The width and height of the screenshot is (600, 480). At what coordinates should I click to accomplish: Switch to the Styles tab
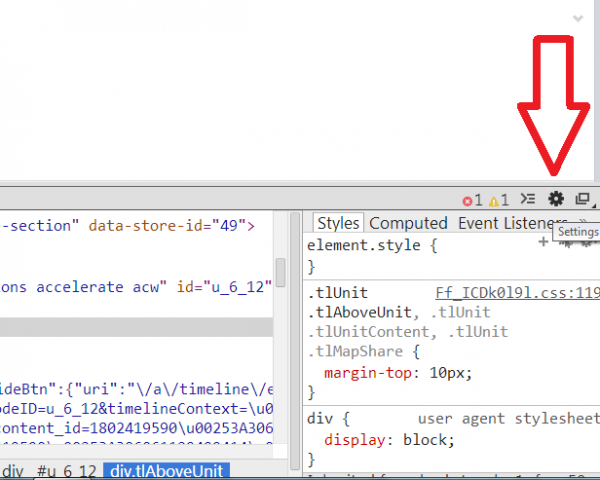point(339,223)
